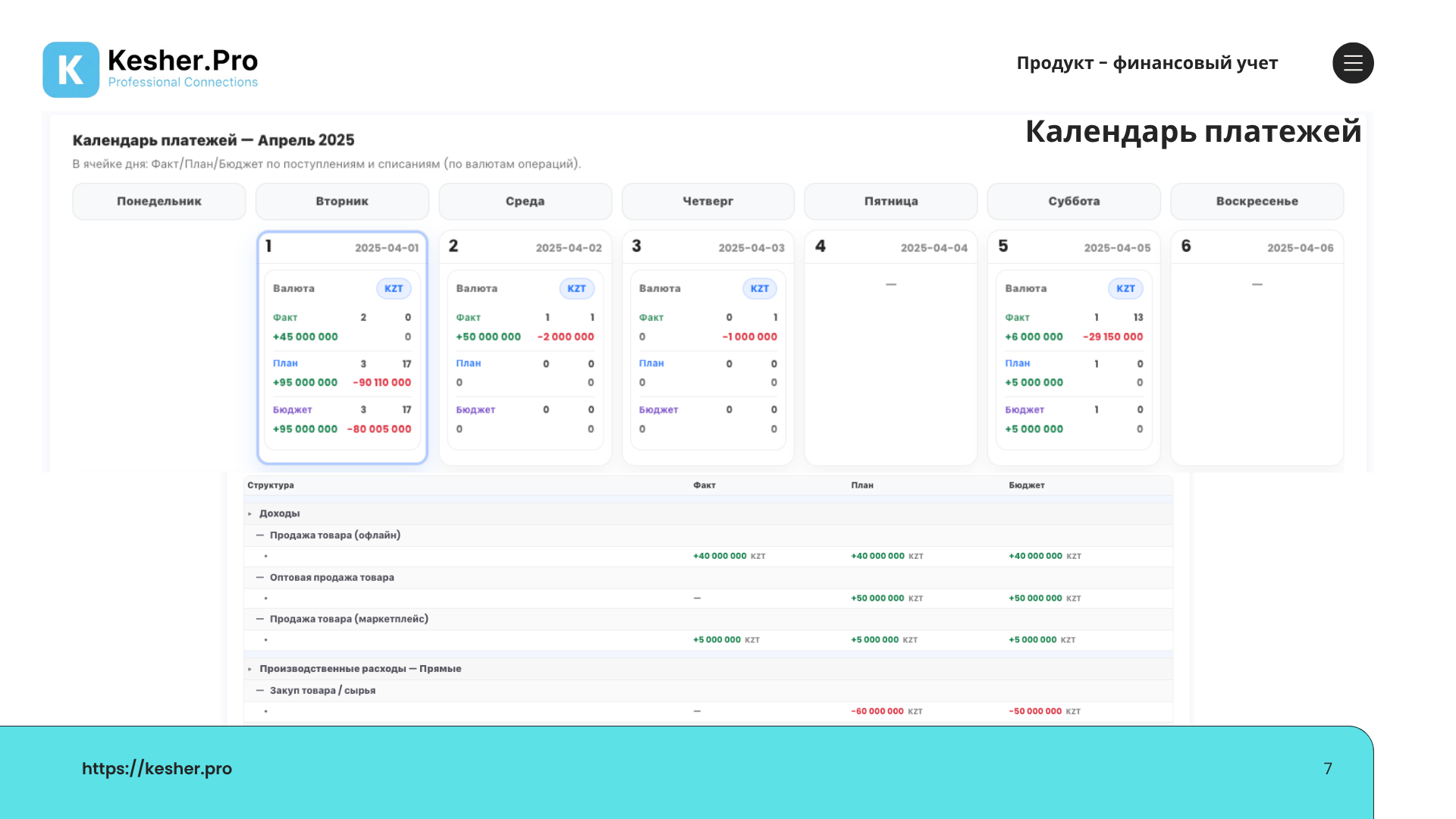Select the Понедельник weekday header
The image size is (1456, 819).
click(159, 201)
